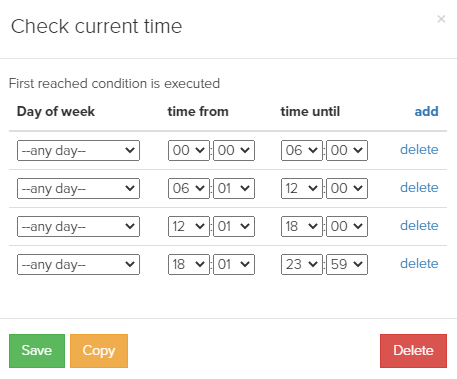Viewport: 457px width, 379px height.
Task: Delete the 18:01 to 23:59 condition
Action: tap(419, 263)
